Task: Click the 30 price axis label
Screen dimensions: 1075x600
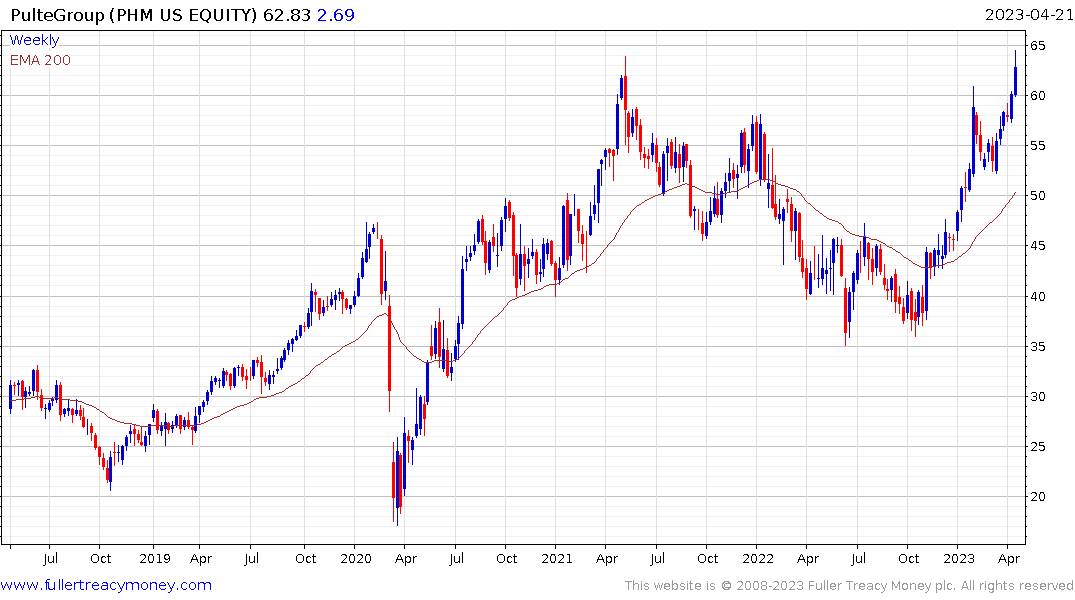Action: (x=1037, y=397)
